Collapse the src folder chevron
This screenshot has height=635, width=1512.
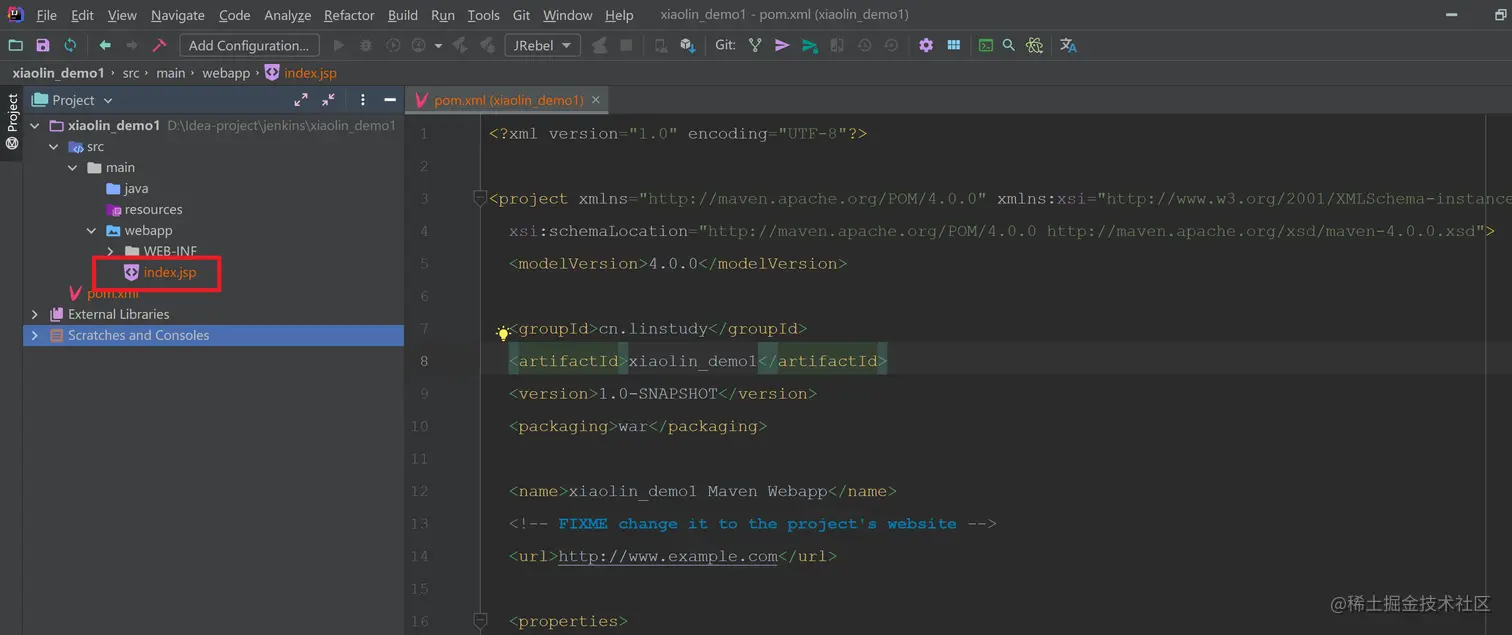point(54,147)
